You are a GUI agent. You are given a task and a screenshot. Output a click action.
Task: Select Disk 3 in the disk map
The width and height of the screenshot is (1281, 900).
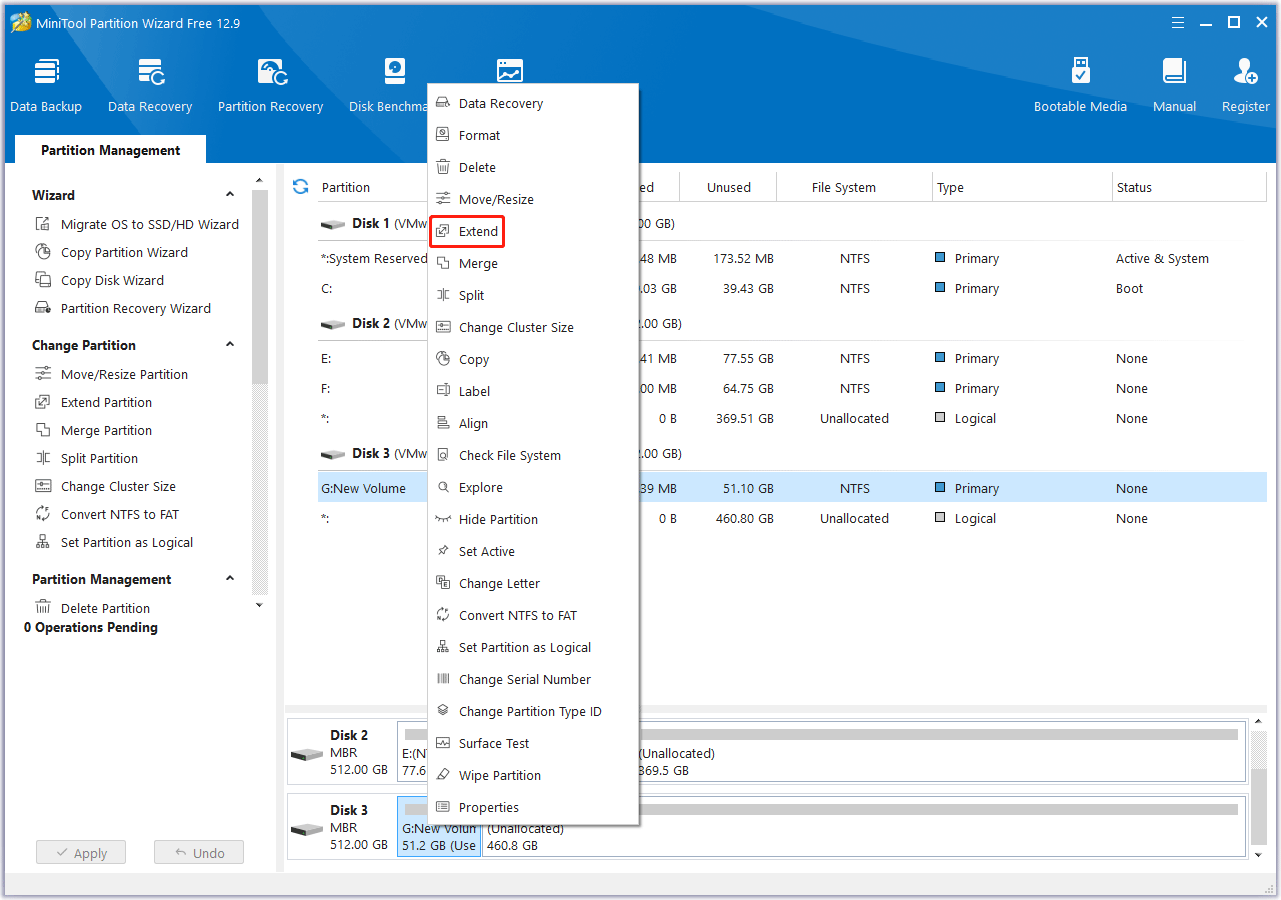[341, 828]
